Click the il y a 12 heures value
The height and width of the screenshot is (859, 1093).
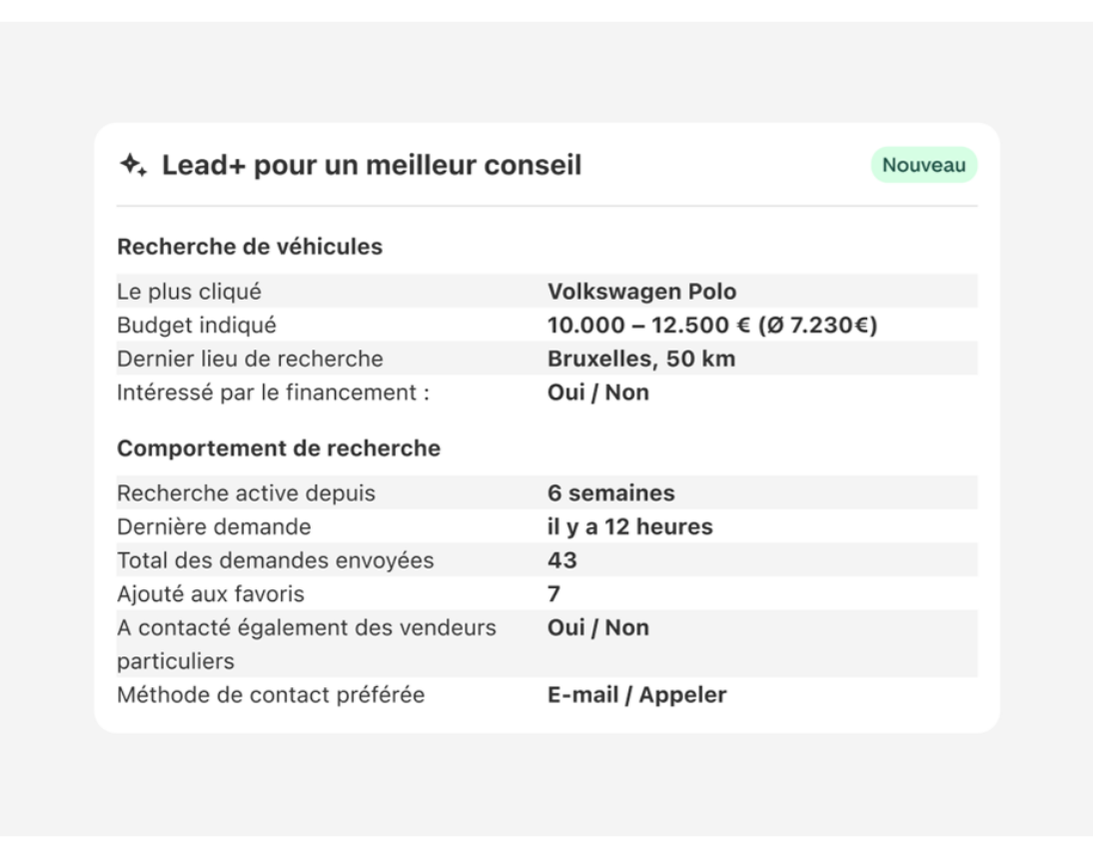629,527
